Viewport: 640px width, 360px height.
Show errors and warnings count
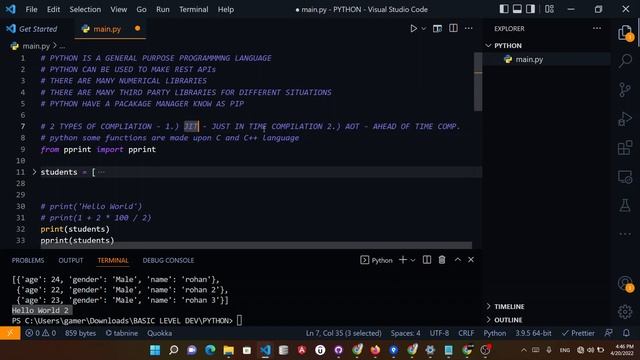point(40,333)
